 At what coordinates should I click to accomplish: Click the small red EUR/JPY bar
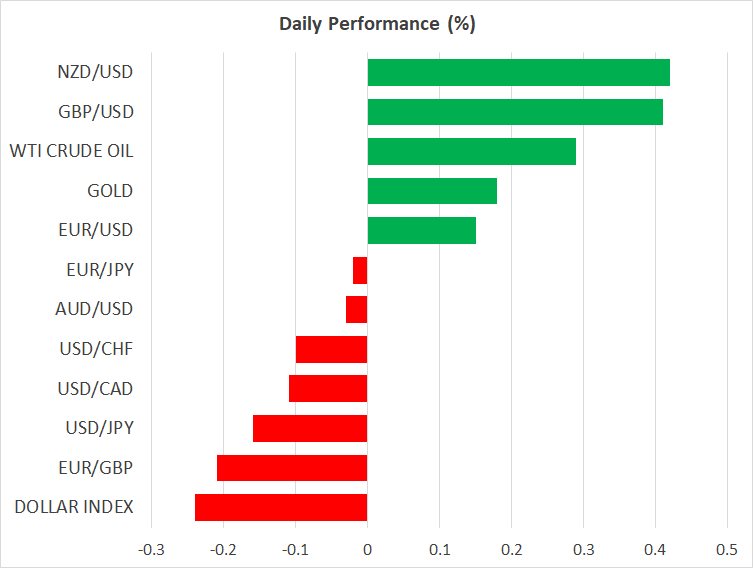360,270
